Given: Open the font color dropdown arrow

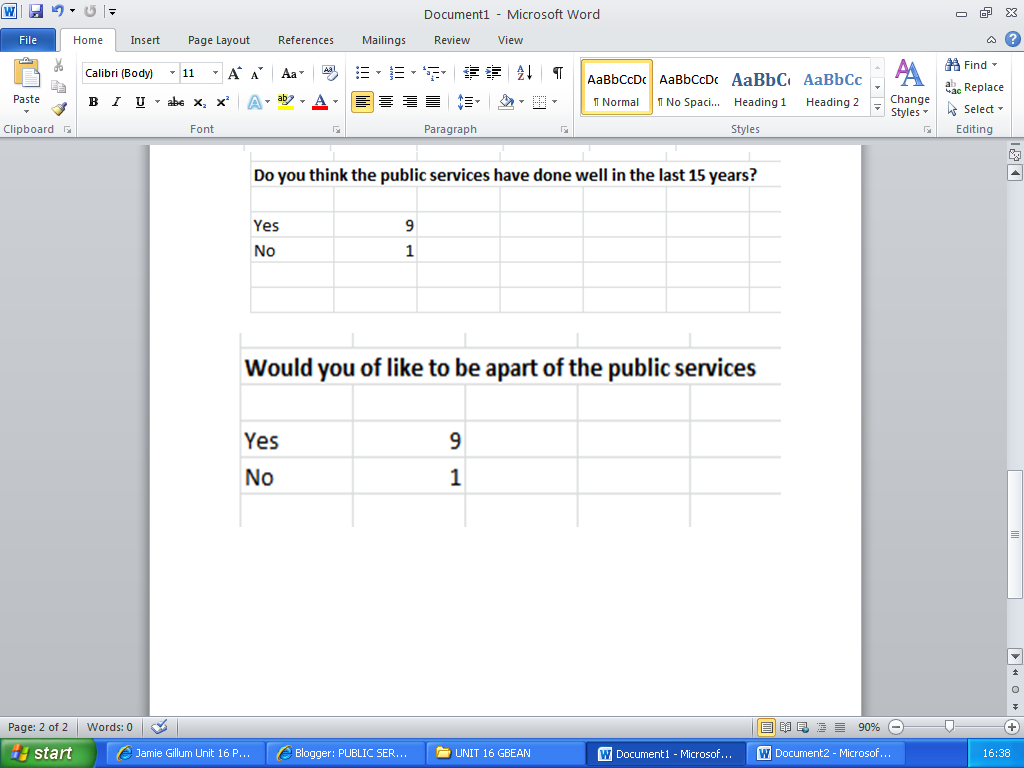Looking at the screenshot, I should click(x=336, y=102).
